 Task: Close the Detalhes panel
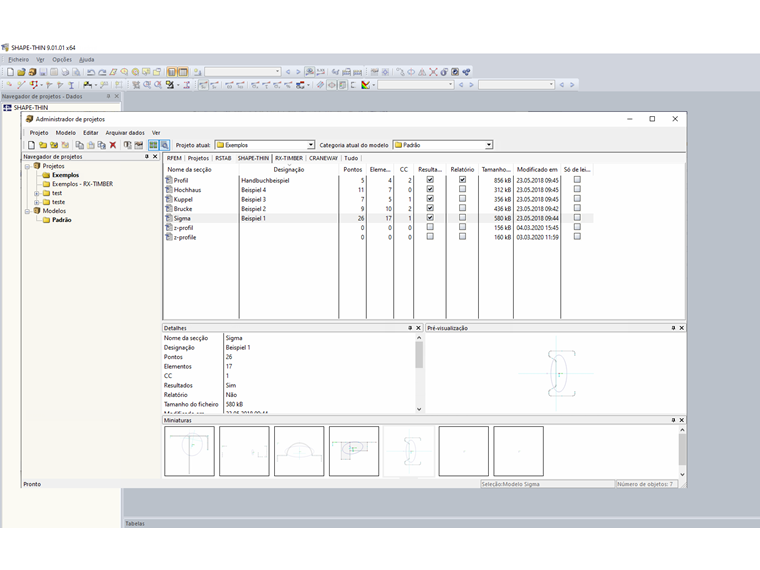click(418, 328)
